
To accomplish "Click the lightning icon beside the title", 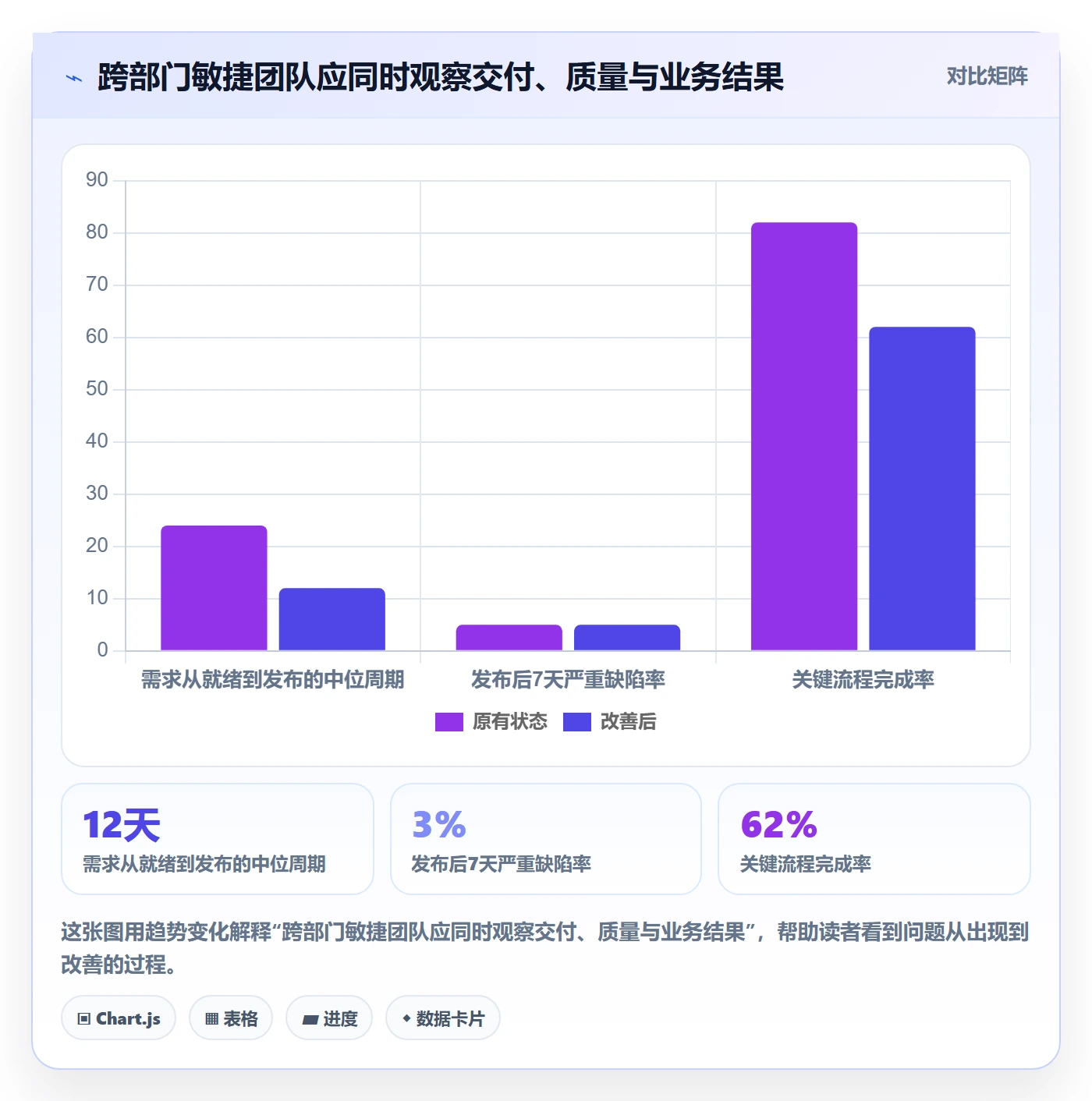I will click(74, 78).
